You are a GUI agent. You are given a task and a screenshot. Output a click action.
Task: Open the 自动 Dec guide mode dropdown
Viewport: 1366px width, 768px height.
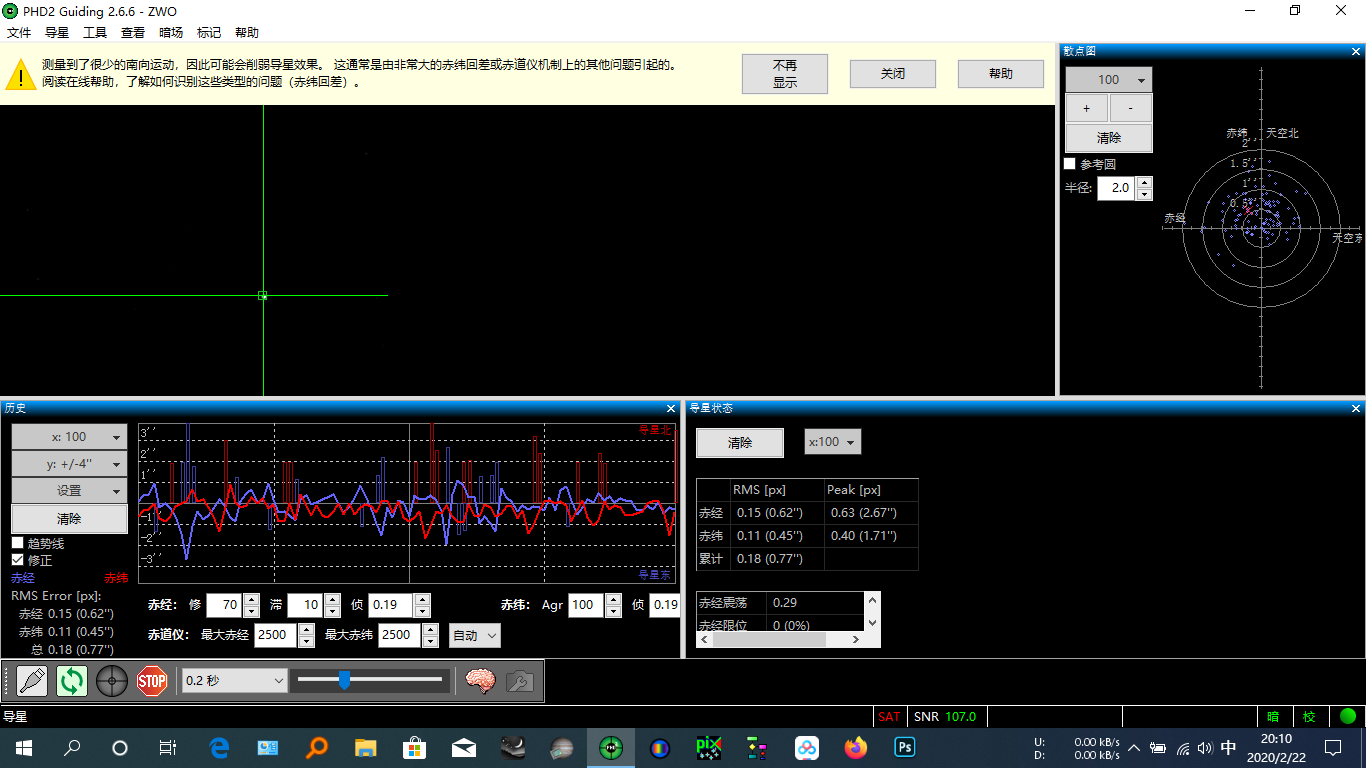click(474, 635)
